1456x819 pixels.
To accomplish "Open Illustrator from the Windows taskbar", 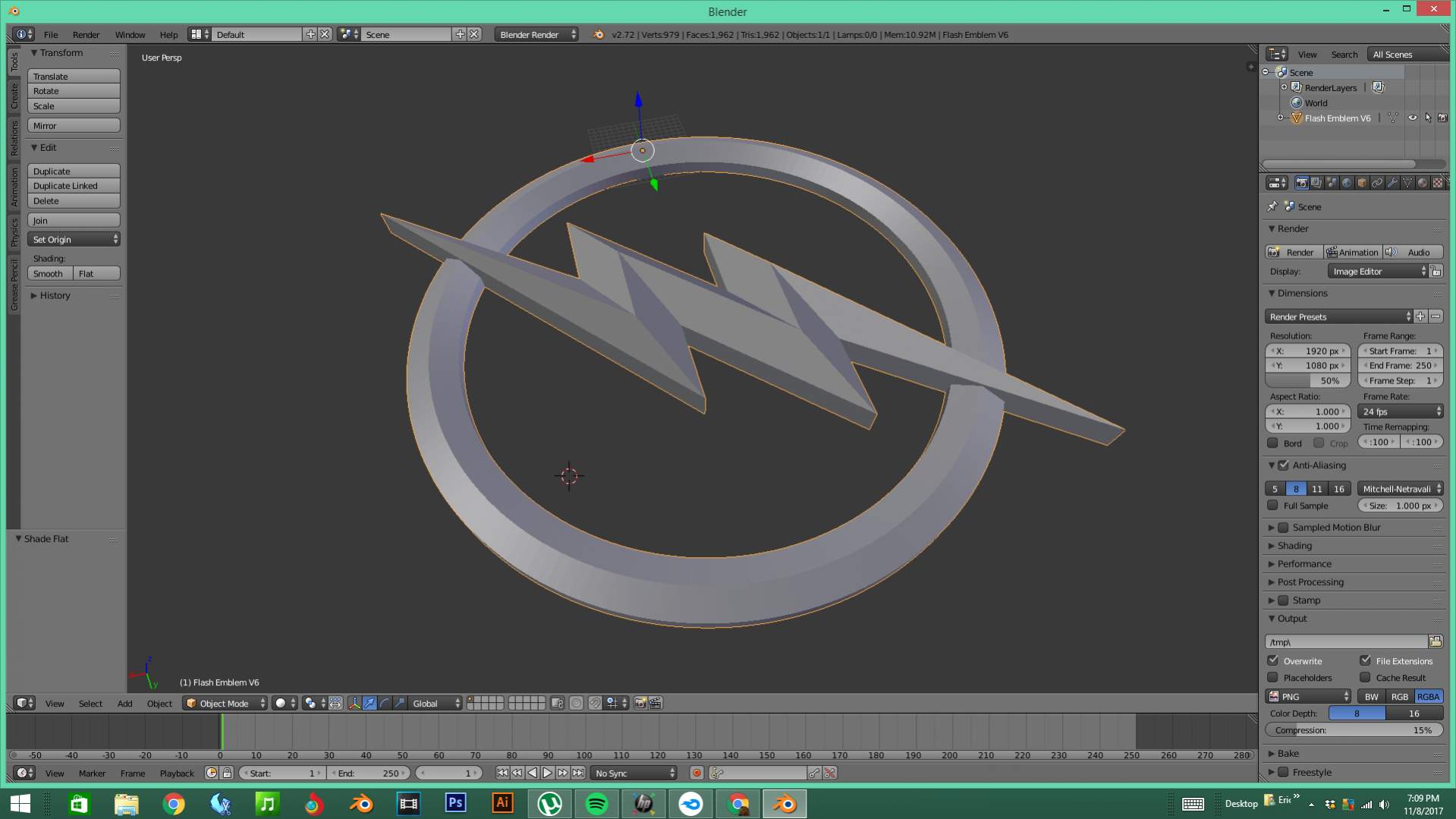I will (x=502, y=803).
